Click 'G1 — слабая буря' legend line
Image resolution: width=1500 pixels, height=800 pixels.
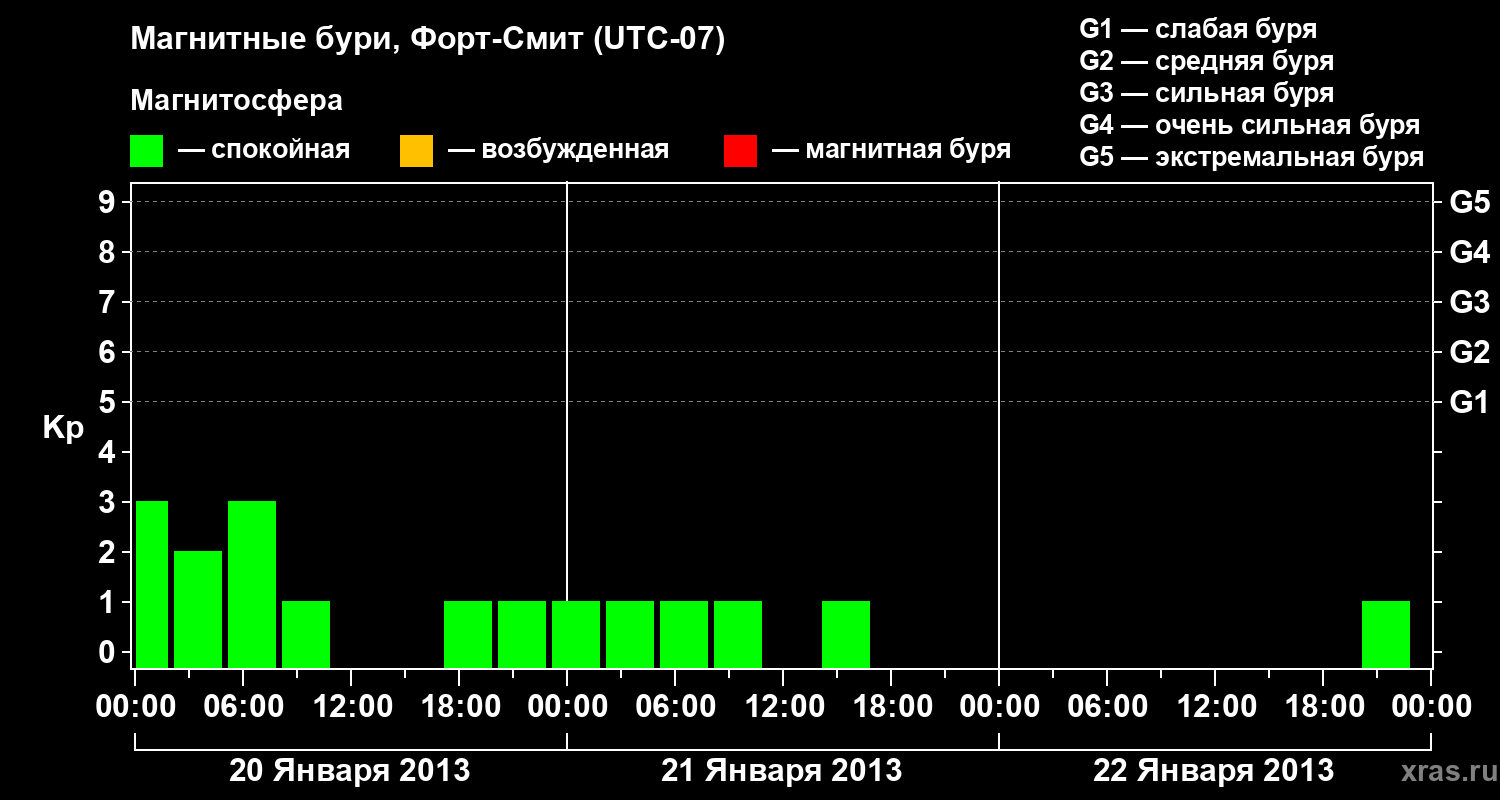pyautogui.click(x=1198, y=29)
